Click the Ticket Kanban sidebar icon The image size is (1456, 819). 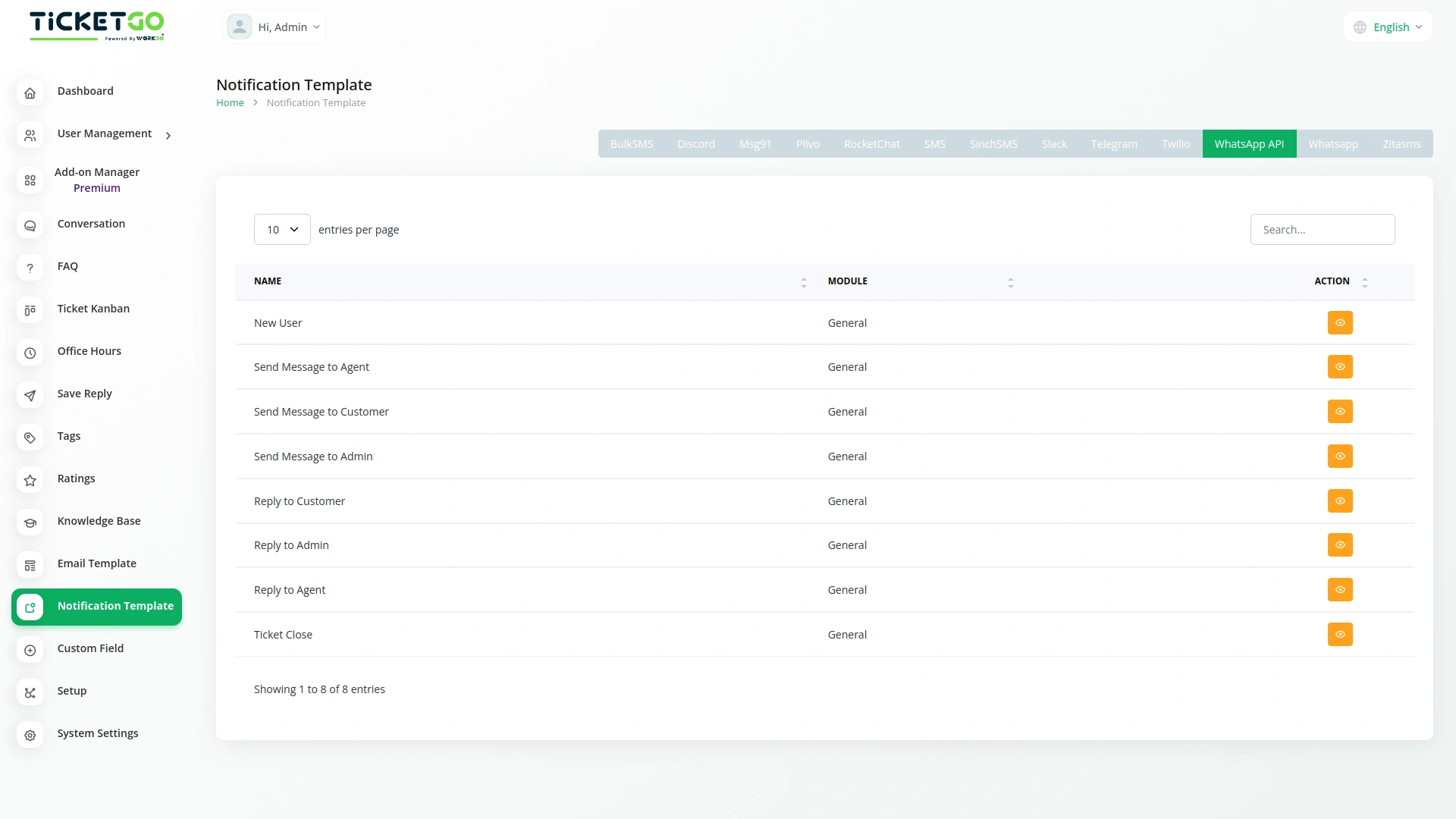tap(30, 310)
